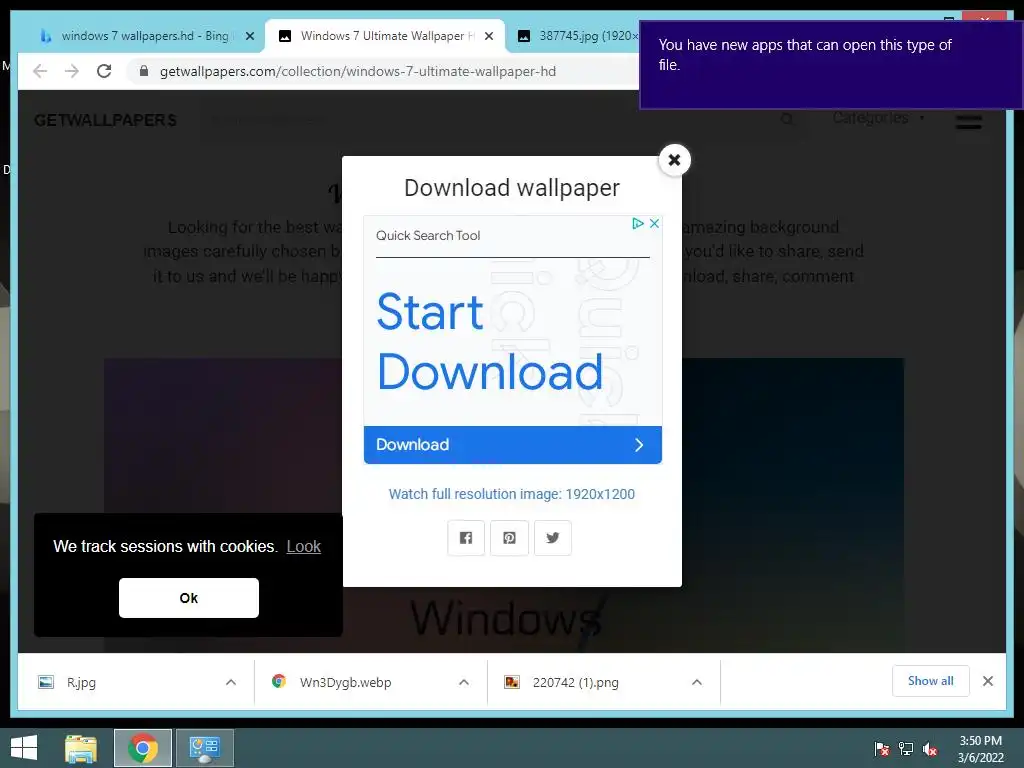Click the muted volume tray icon
The image size is (1024, 768).
tap(930, 749)
